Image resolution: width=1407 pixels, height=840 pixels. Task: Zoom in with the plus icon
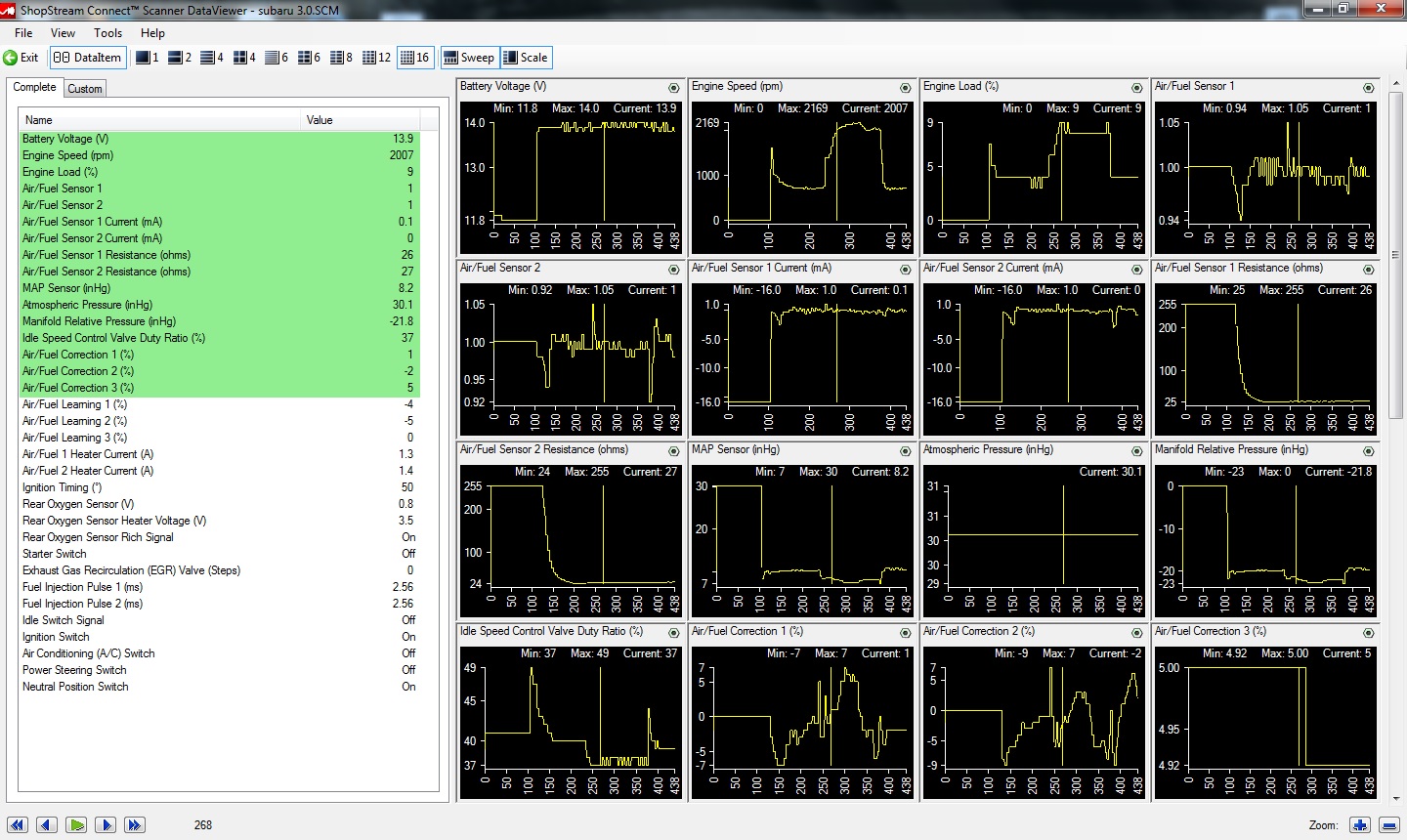(1359, 825)
